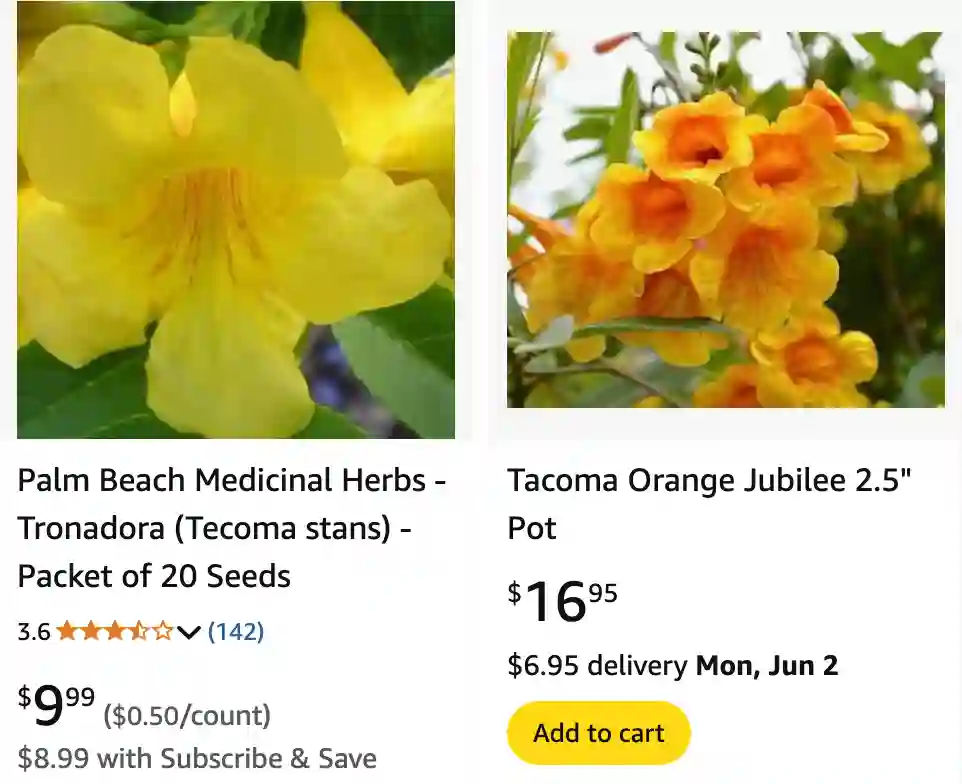The image size is (962, 784).
Task: Expand the rating breakdown chevron
Action: pyautogui.click(x=189, y=632)
